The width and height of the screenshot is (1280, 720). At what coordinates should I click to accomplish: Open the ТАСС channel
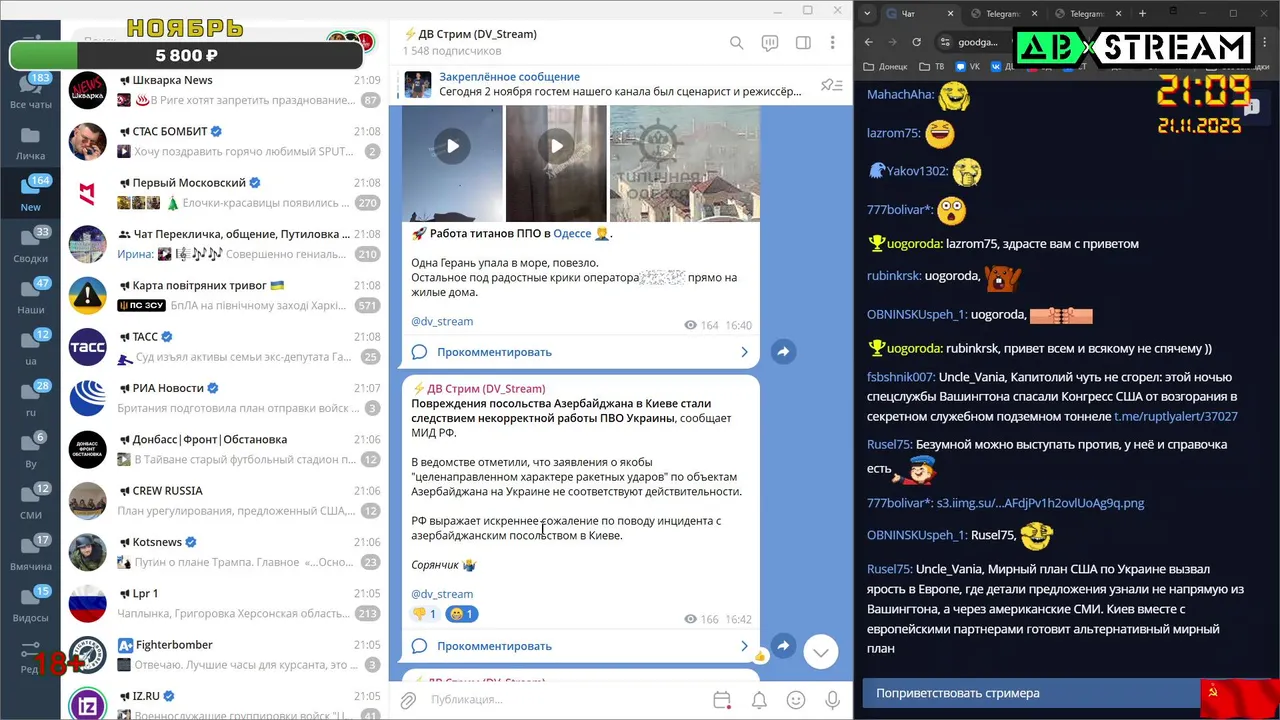225,347
